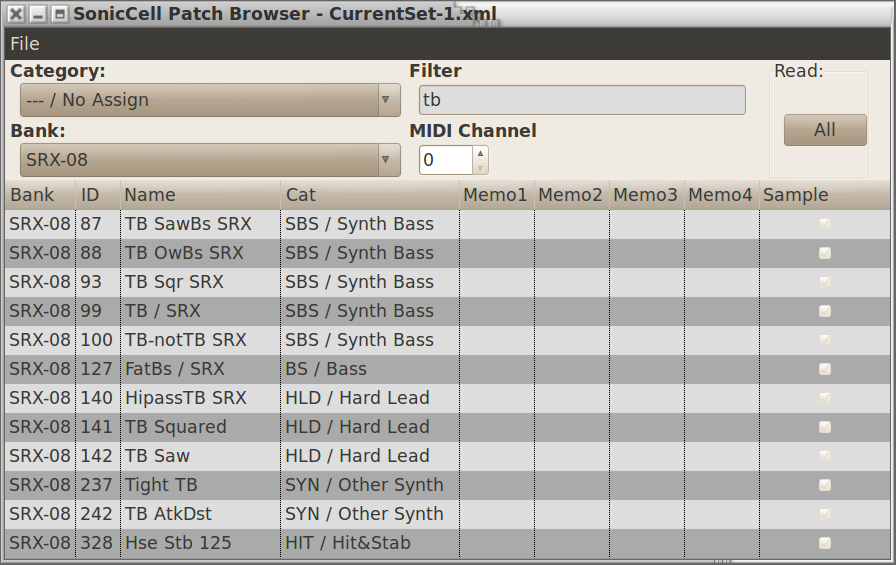The height and width of the screenshot is (565, 896).
Task: Toggle Sample checkbox for TB Squared
Action: pos(825,427)
